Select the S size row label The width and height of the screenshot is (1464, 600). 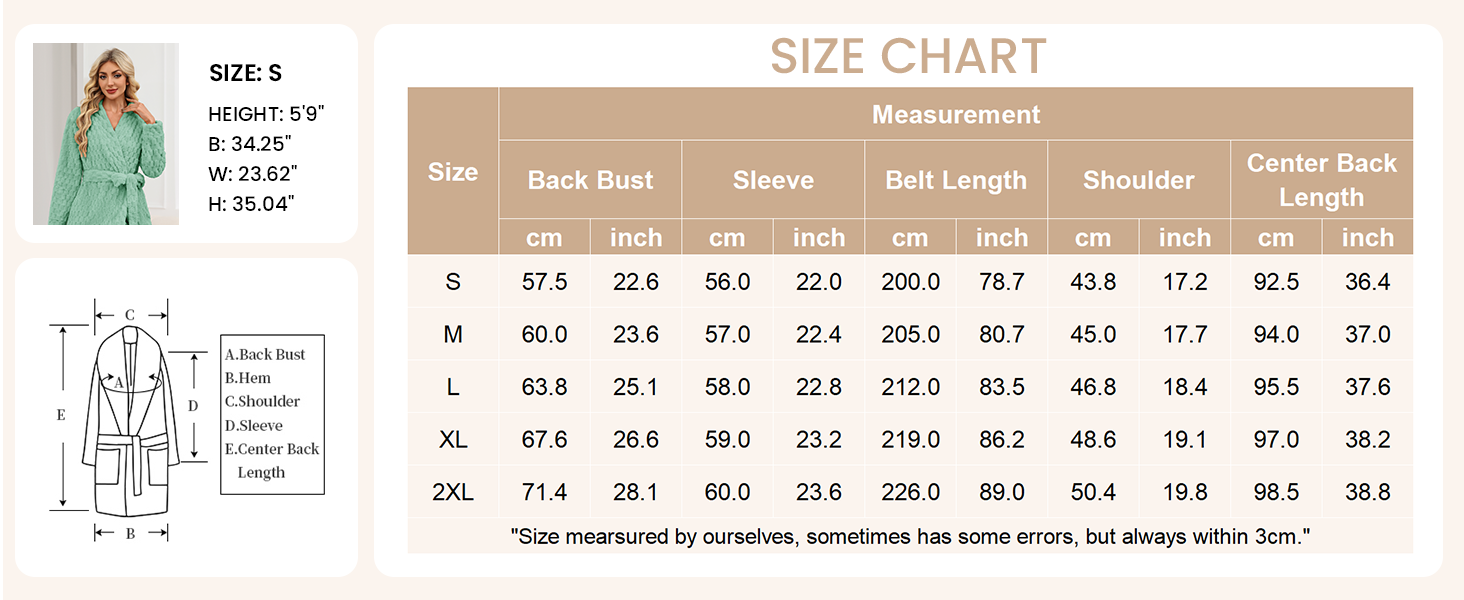click(453, 282)
